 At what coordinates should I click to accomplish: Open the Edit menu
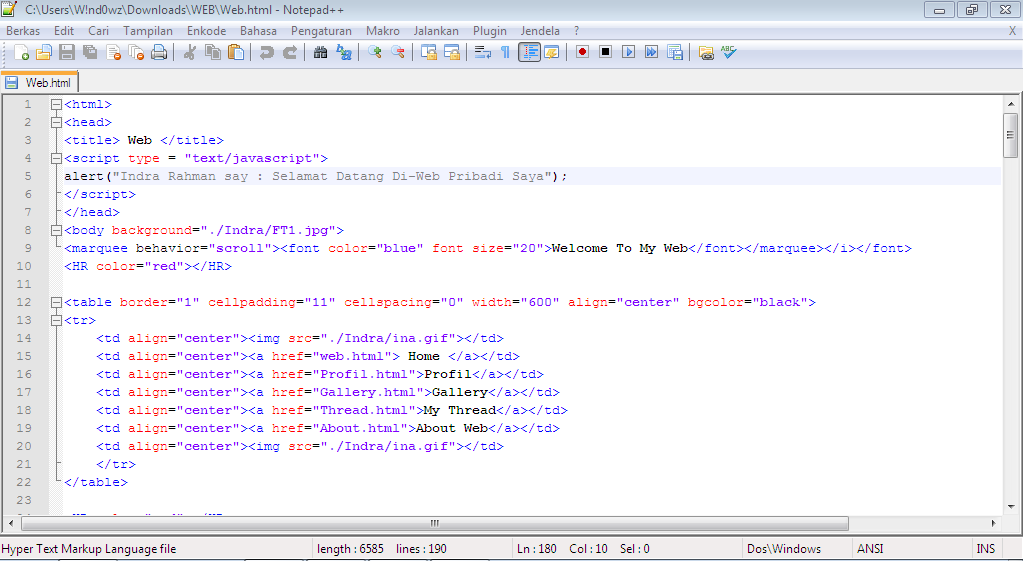[64, 31]
